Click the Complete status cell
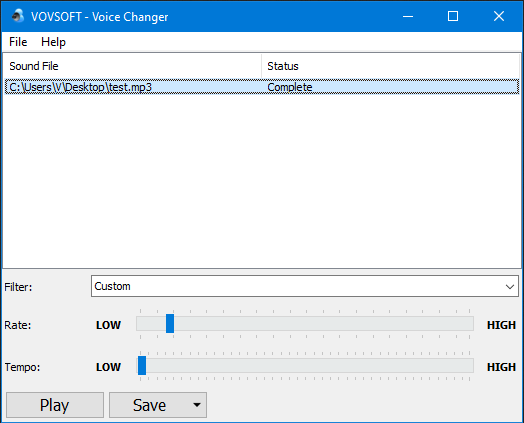This screenshot has height=423, width=524. tap(290, 87)
